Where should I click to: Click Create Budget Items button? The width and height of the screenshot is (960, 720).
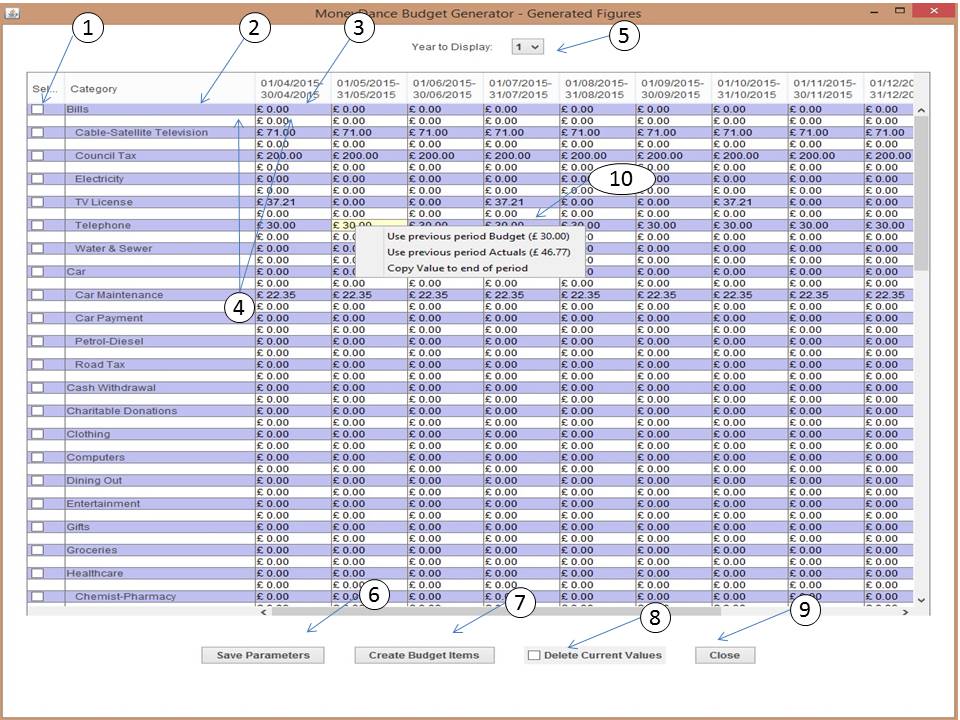424,655
